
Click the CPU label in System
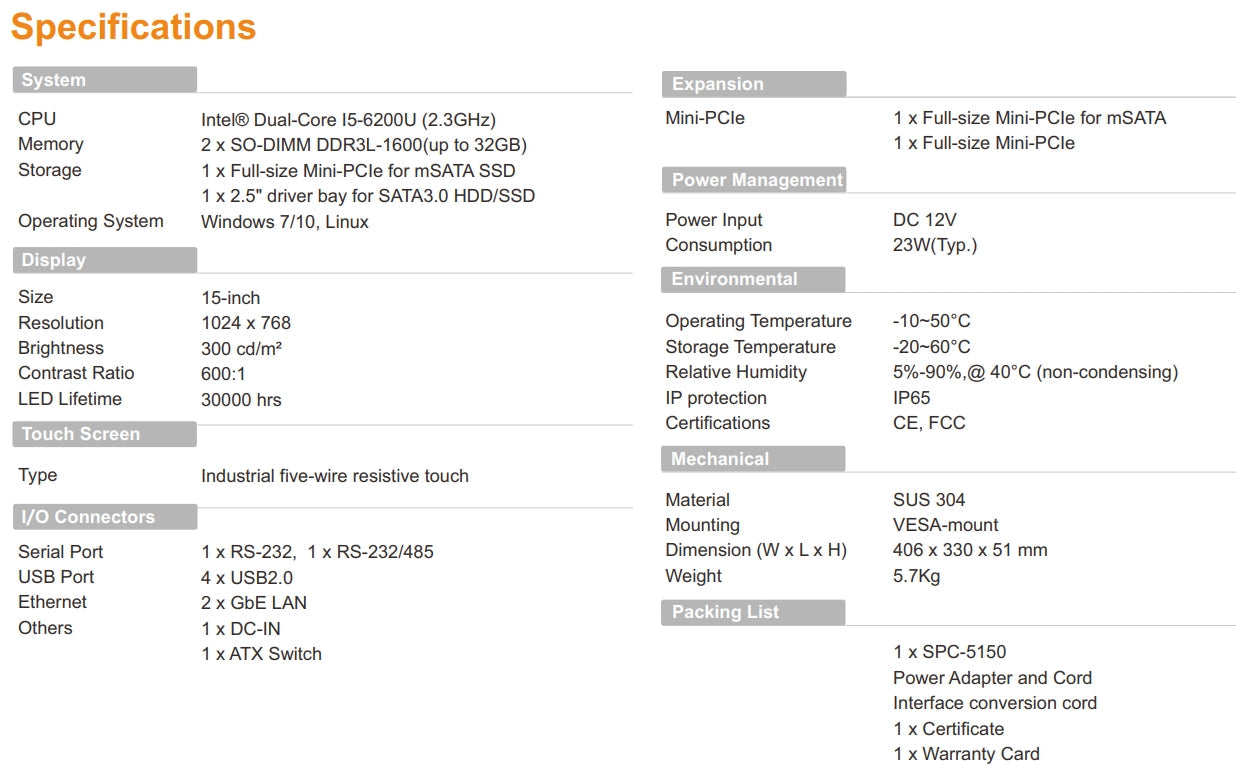(37, 119)
